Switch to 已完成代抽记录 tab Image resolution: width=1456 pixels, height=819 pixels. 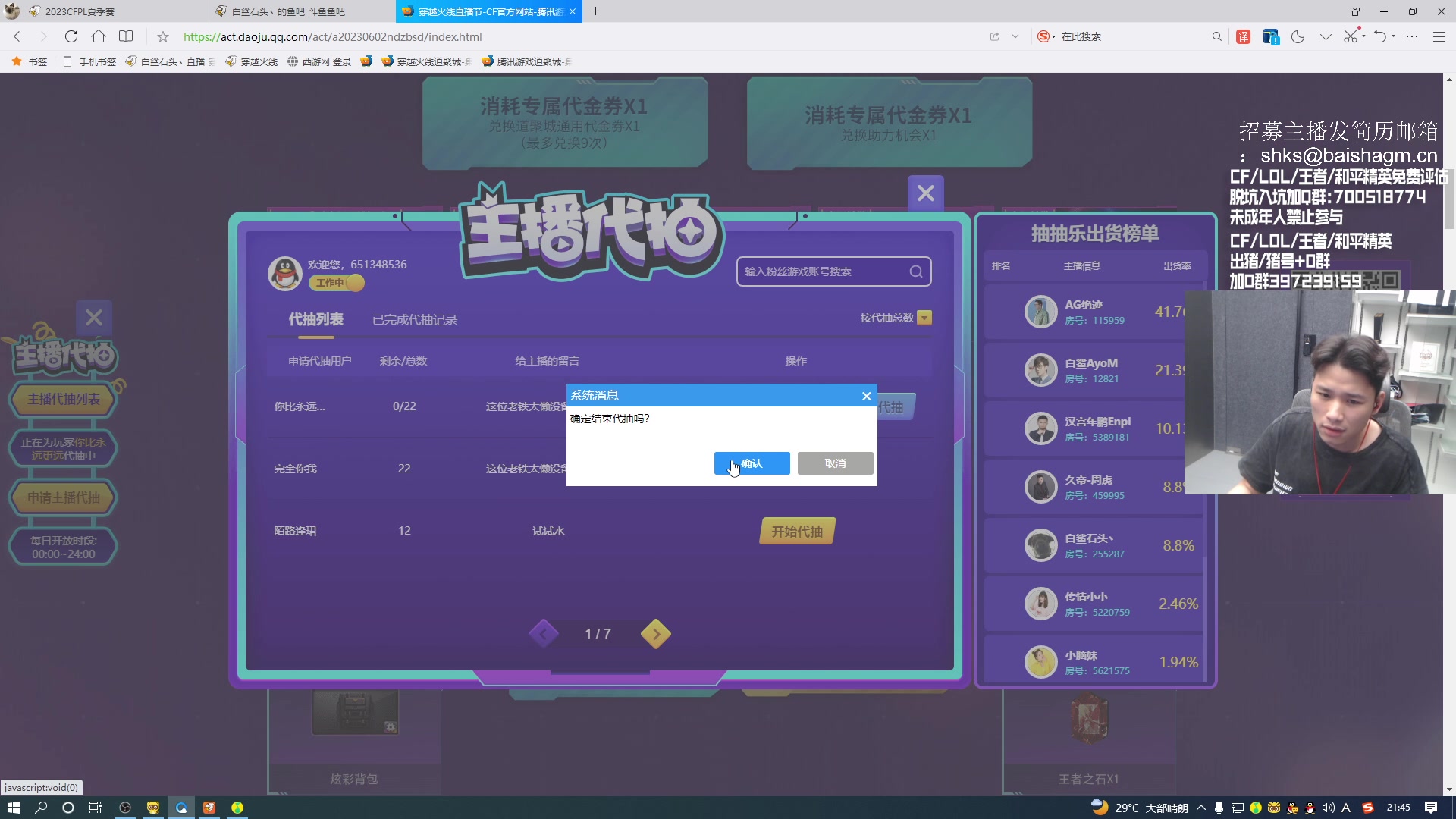click(x=415, y=320)
